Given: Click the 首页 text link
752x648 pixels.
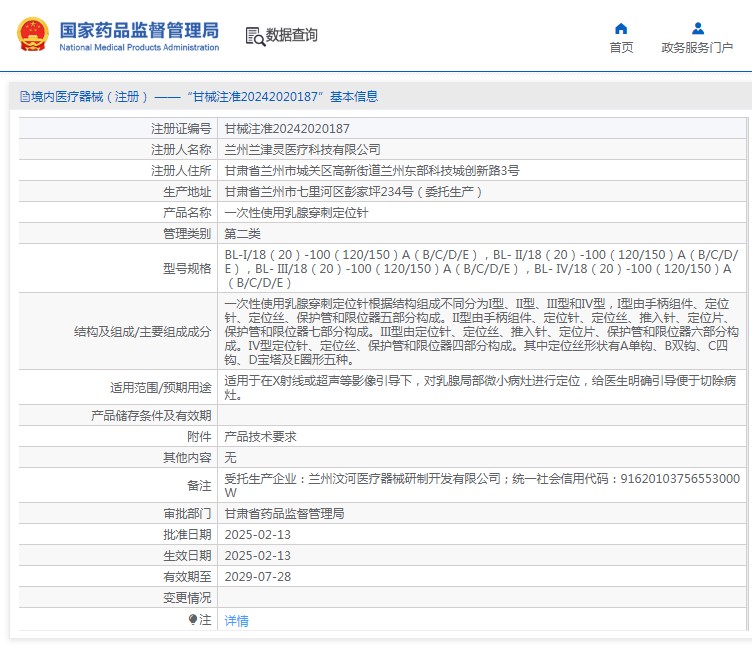Looking at the screenshot, I should (621, 47).
